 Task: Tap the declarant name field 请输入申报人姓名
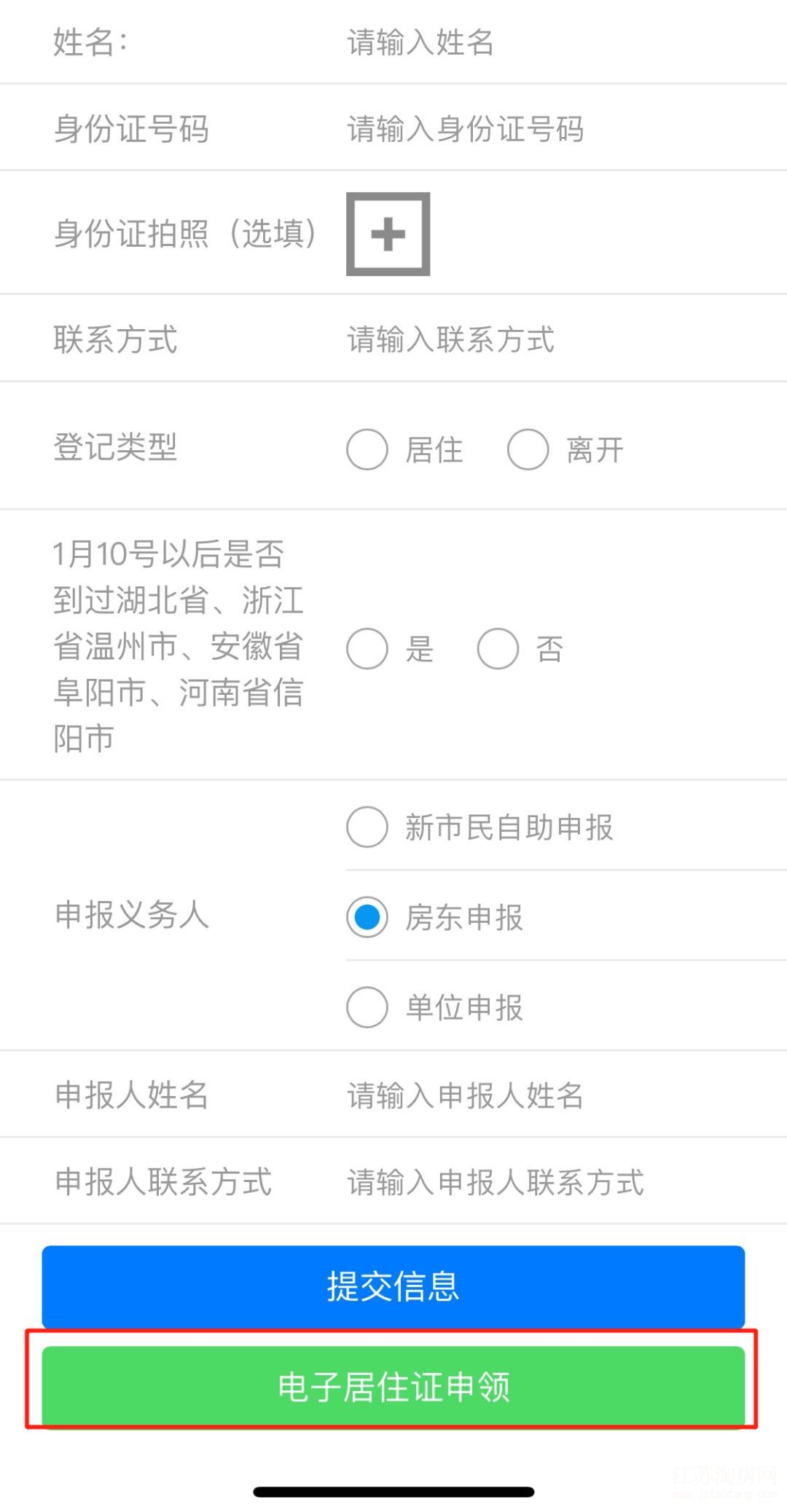pyautogui.click(x=463, y=1095)
